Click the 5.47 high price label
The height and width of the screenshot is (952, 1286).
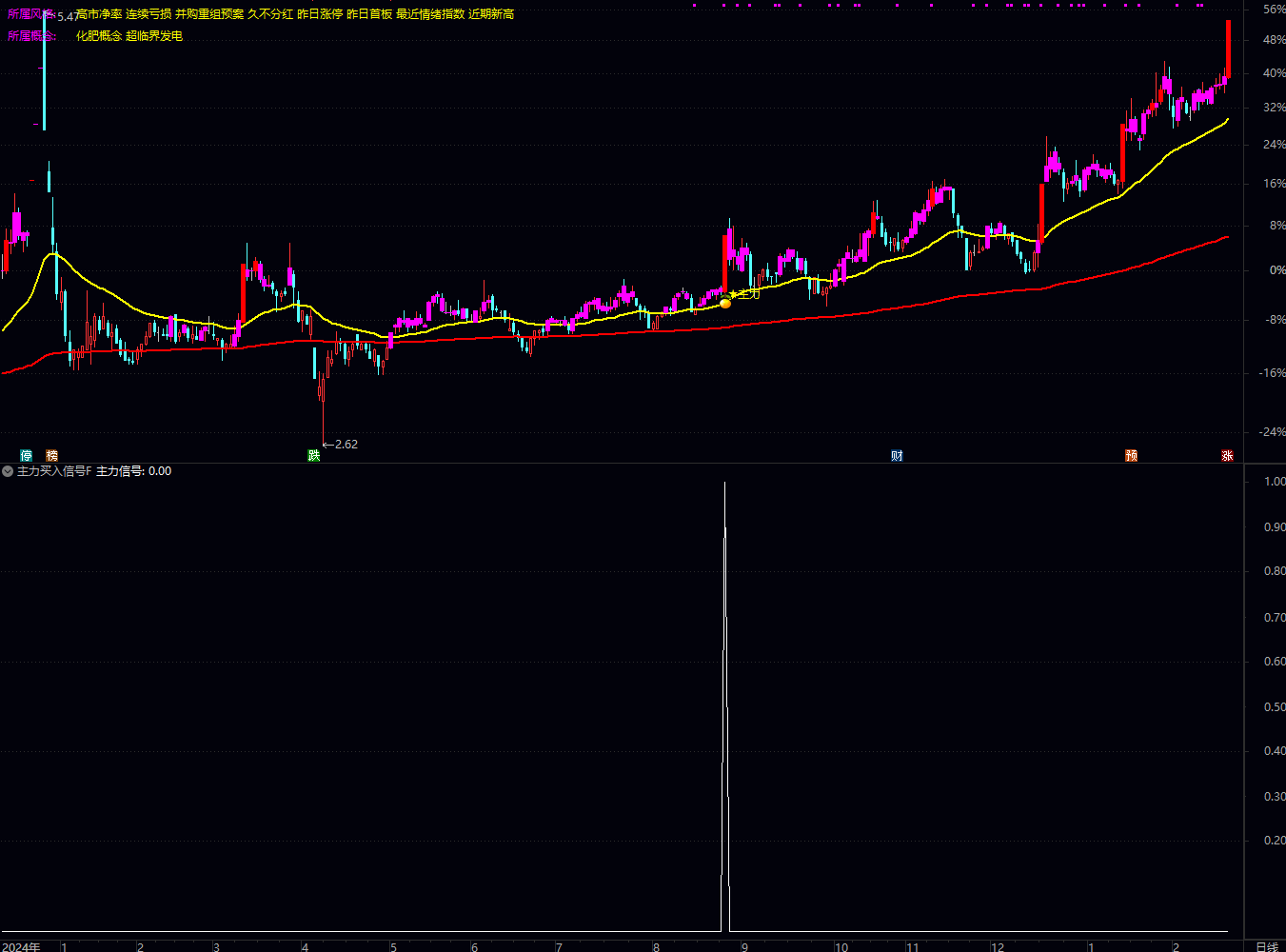(69, 17)
